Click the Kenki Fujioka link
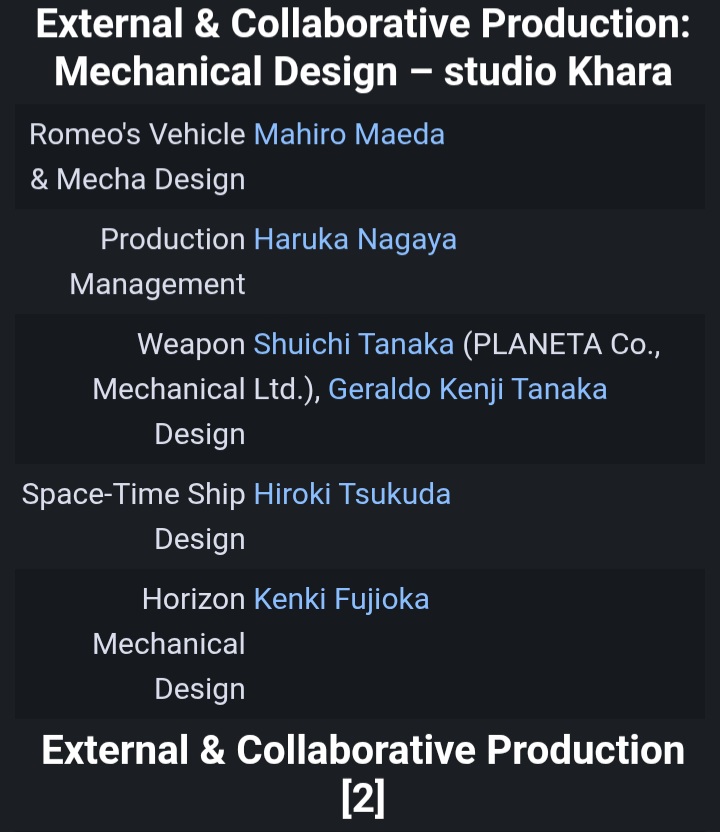The image size is (720, 832). point(341,599)
